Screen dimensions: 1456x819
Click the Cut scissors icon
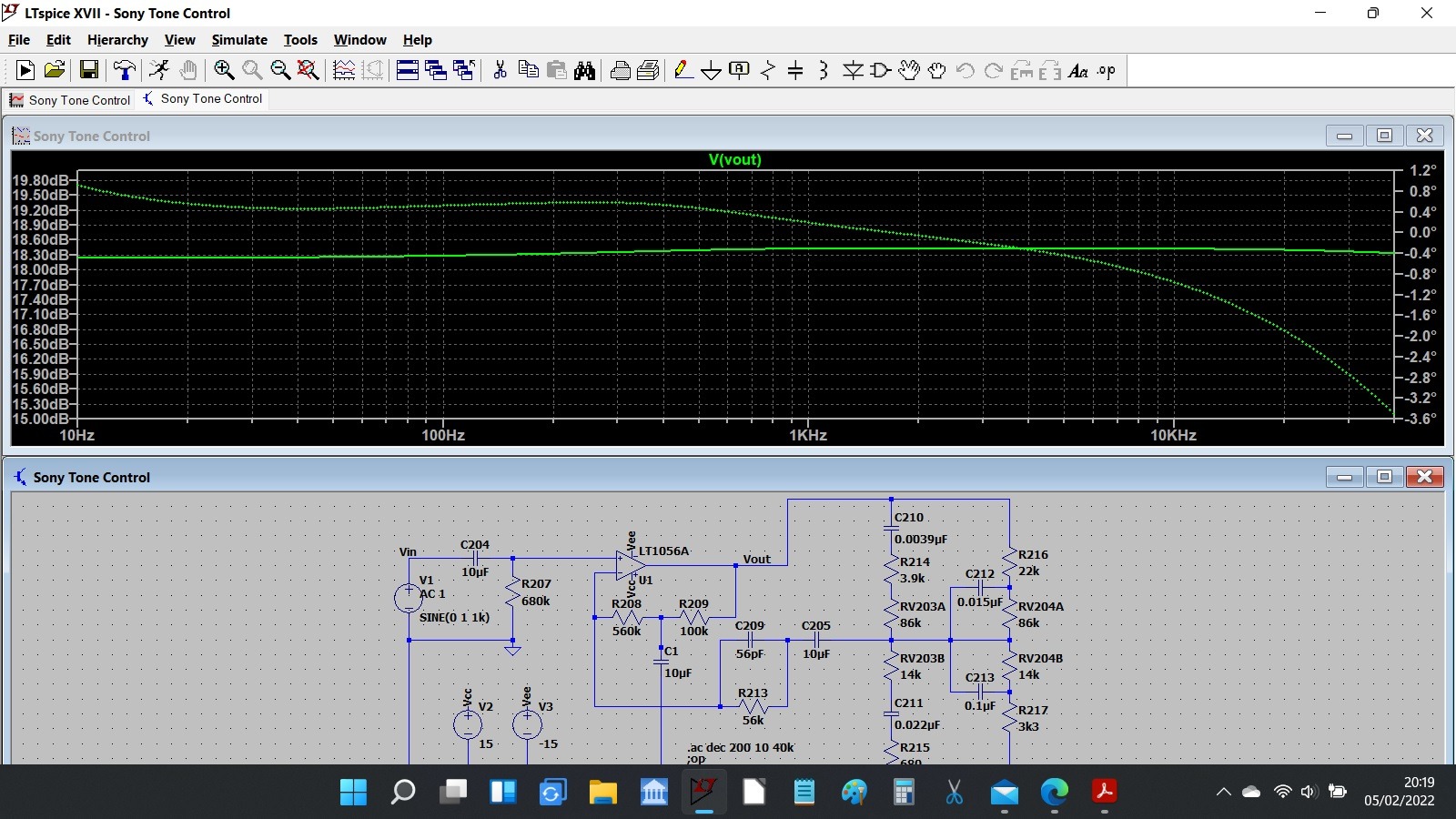pos(500,70)
